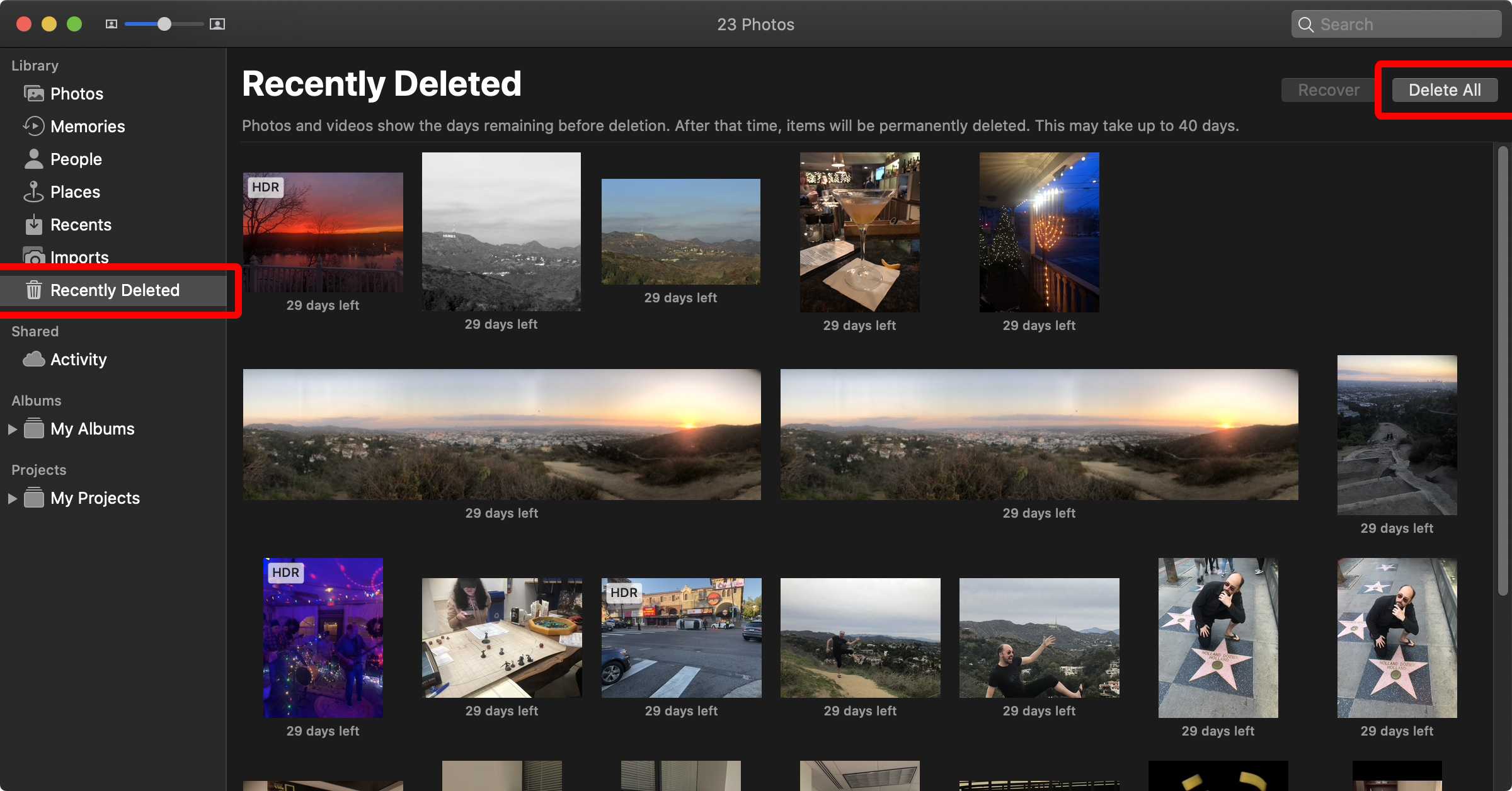Click the deletion time description text

tap(740, 126)
